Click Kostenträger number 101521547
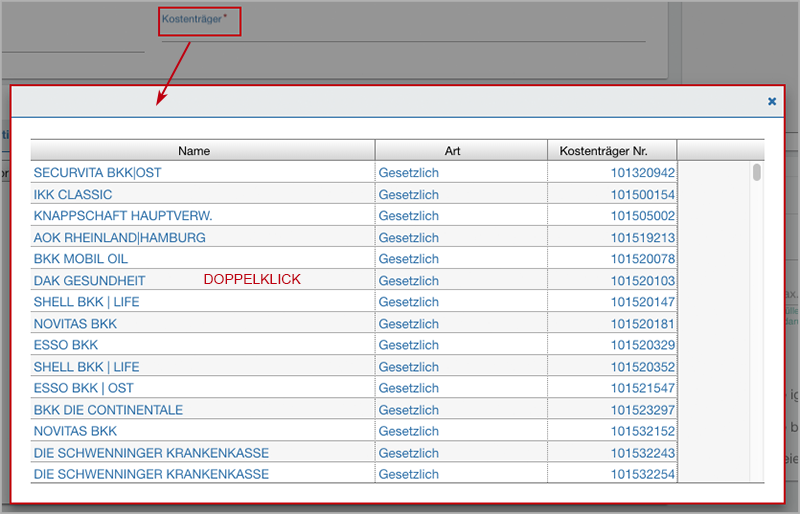Screen dimensions: 800x514 (643, 388)
